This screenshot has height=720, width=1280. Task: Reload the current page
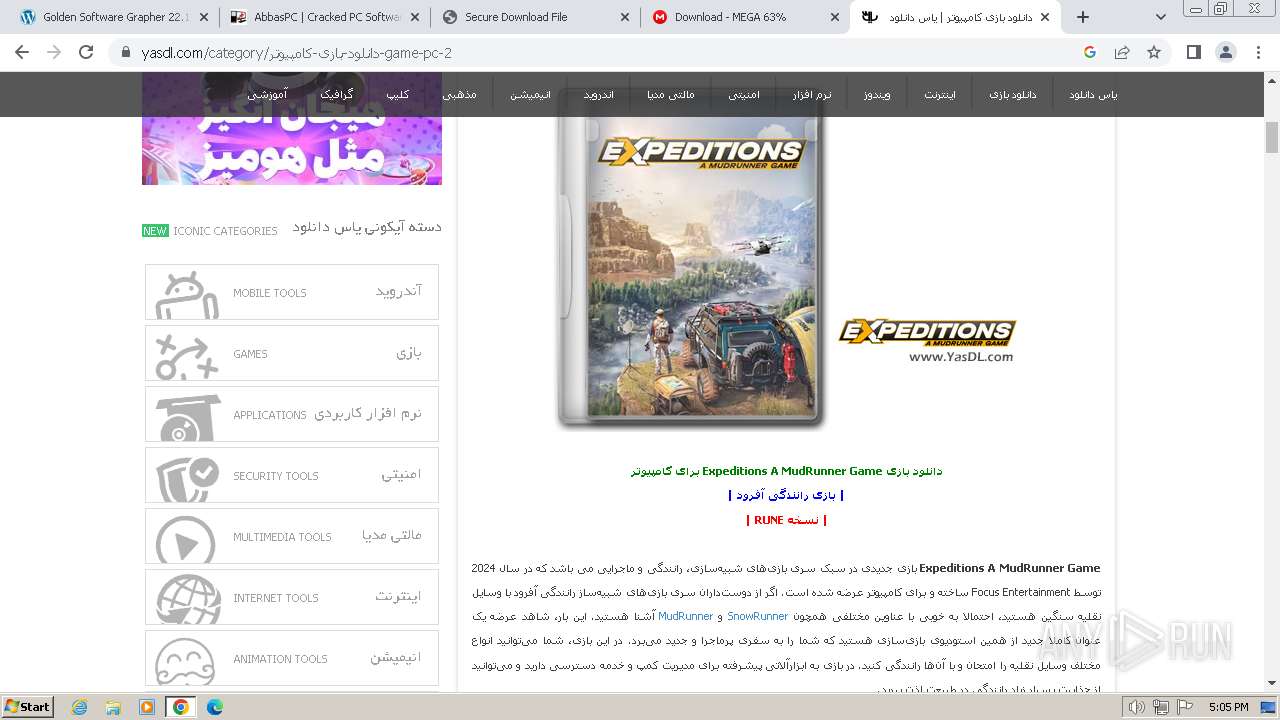86,52
